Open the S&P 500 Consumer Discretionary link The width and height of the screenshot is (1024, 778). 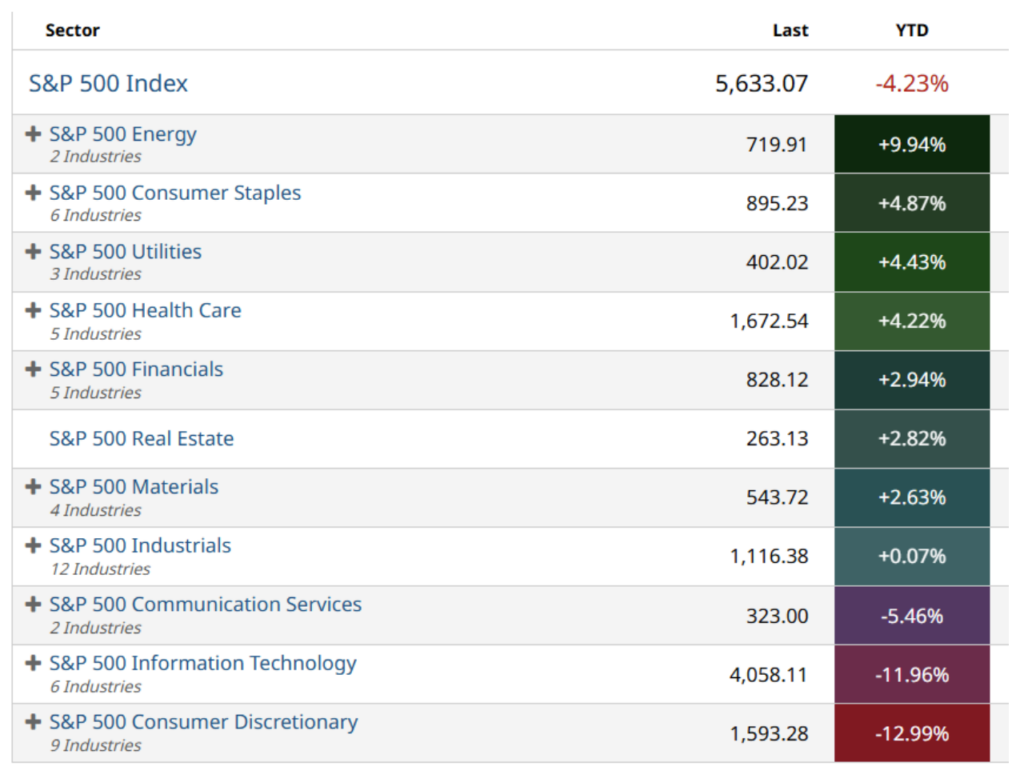coord(203,722)
